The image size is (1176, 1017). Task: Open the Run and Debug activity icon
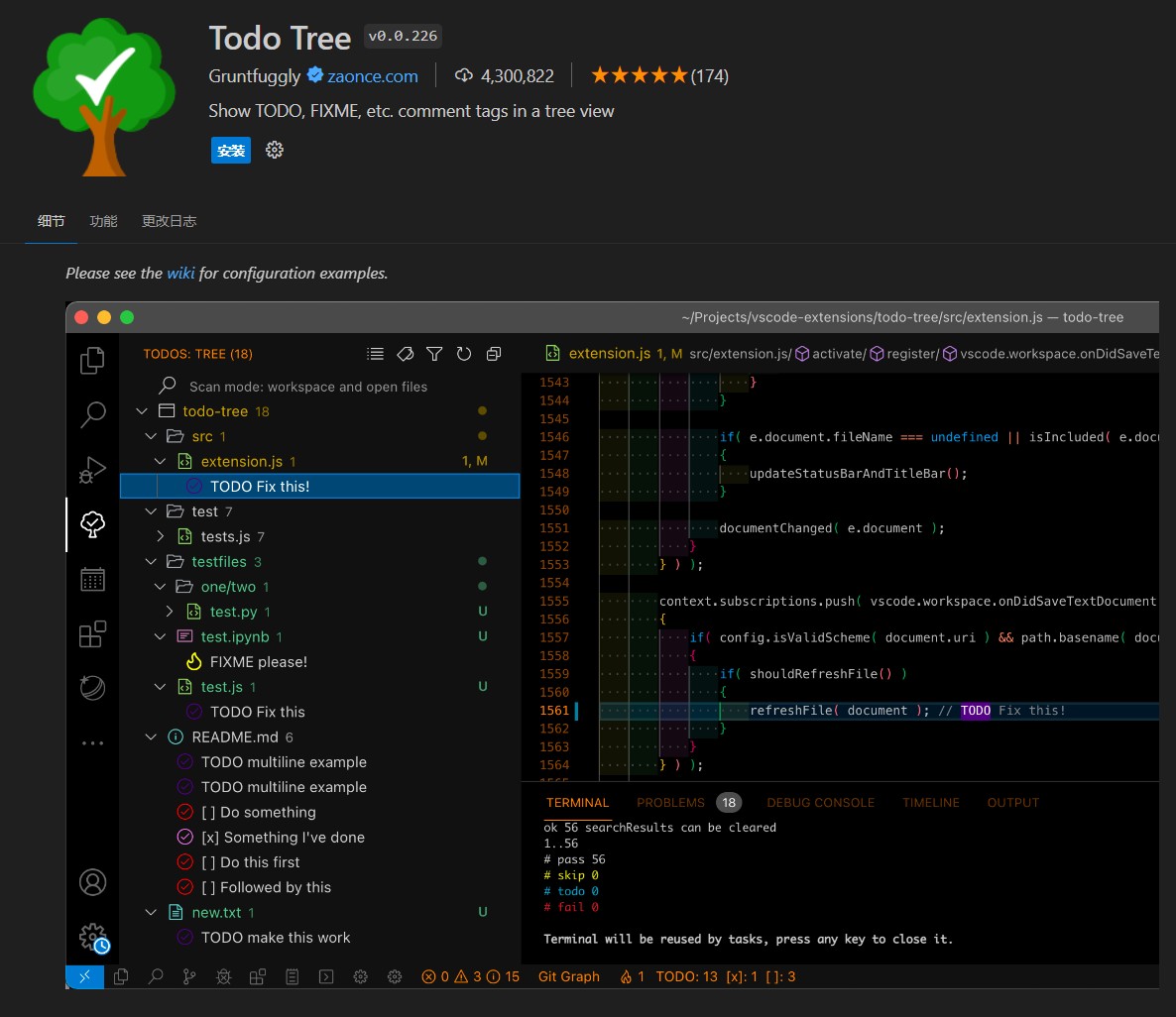point(92,470)
